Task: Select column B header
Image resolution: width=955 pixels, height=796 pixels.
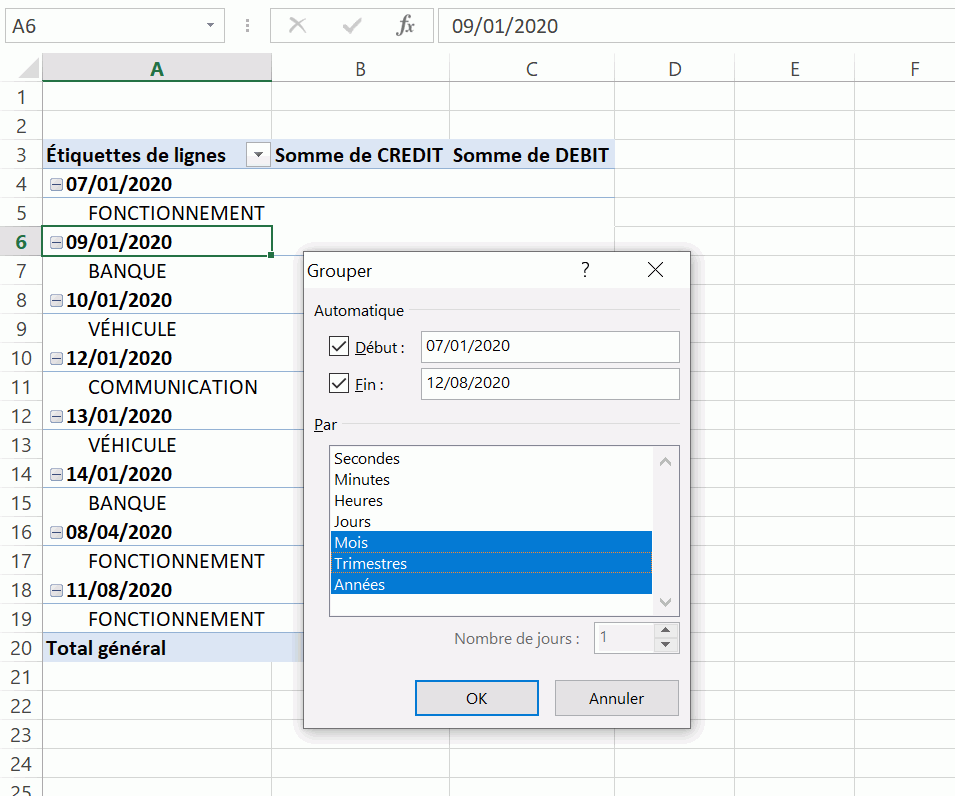Action: 360,69
